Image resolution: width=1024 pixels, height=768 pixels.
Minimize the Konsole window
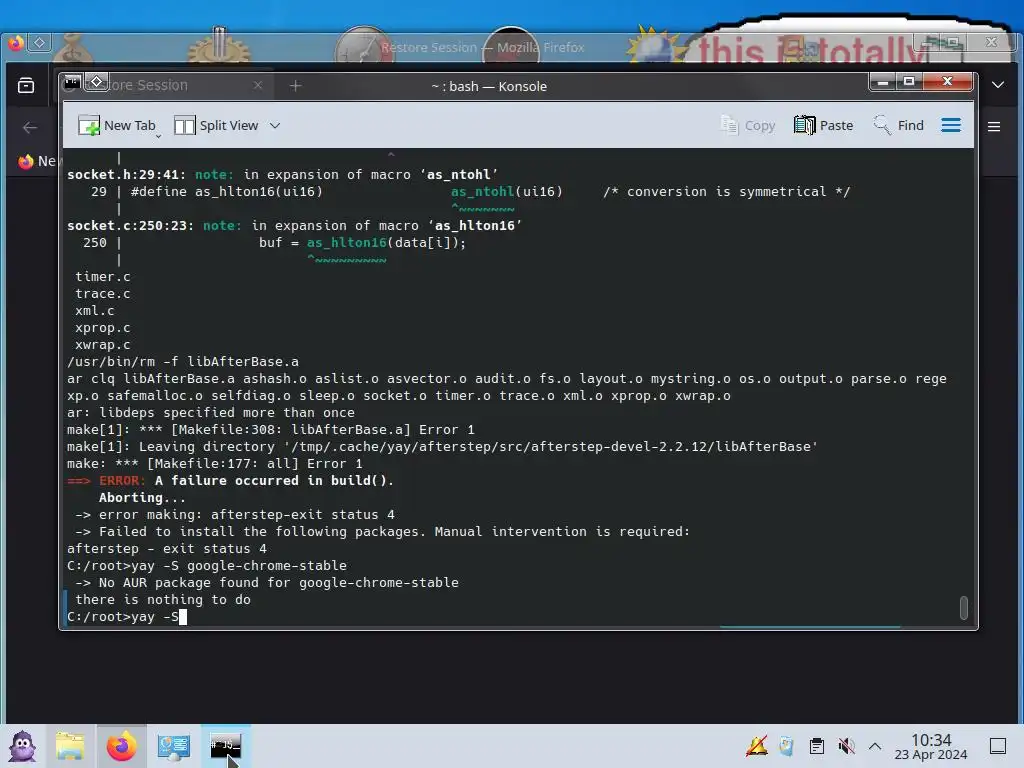[x=883, y=82]
